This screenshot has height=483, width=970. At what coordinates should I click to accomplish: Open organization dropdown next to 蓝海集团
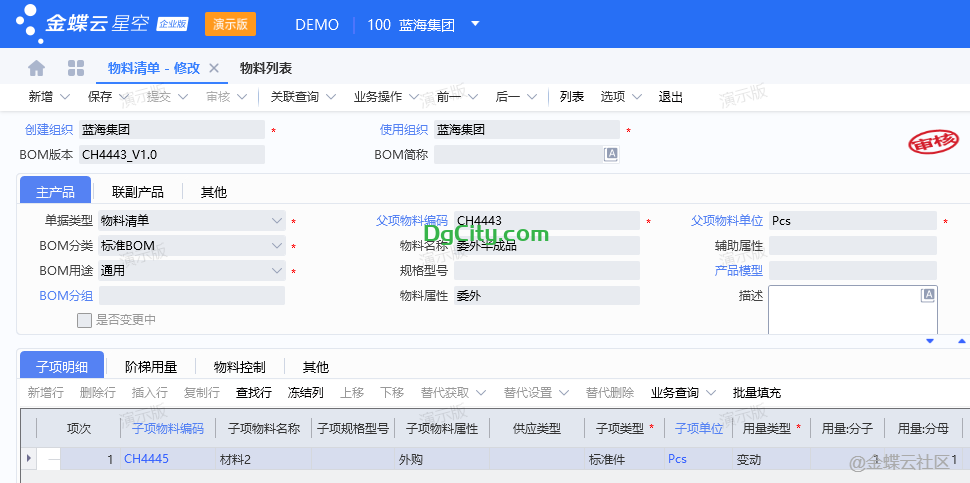click(x=475, y=24)
